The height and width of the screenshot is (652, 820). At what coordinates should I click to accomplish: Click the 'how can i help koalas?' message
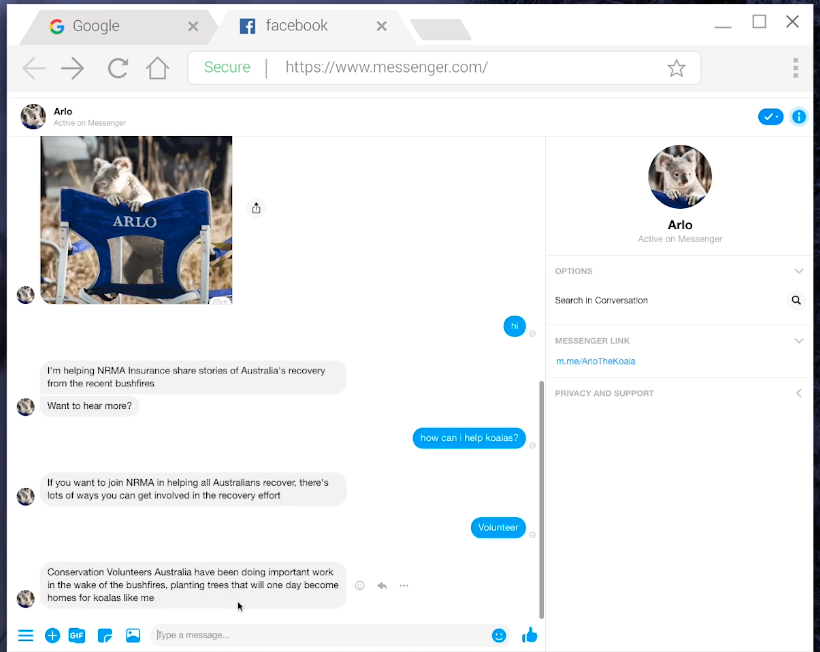click(469, 438)
